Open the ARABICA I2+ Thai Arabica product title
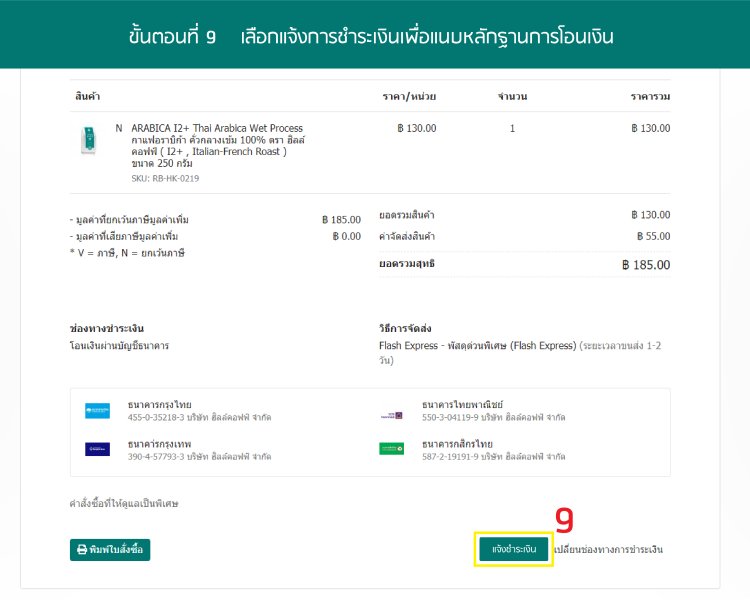The height and width of the screenshot is (600, 750). coord(216,128)
